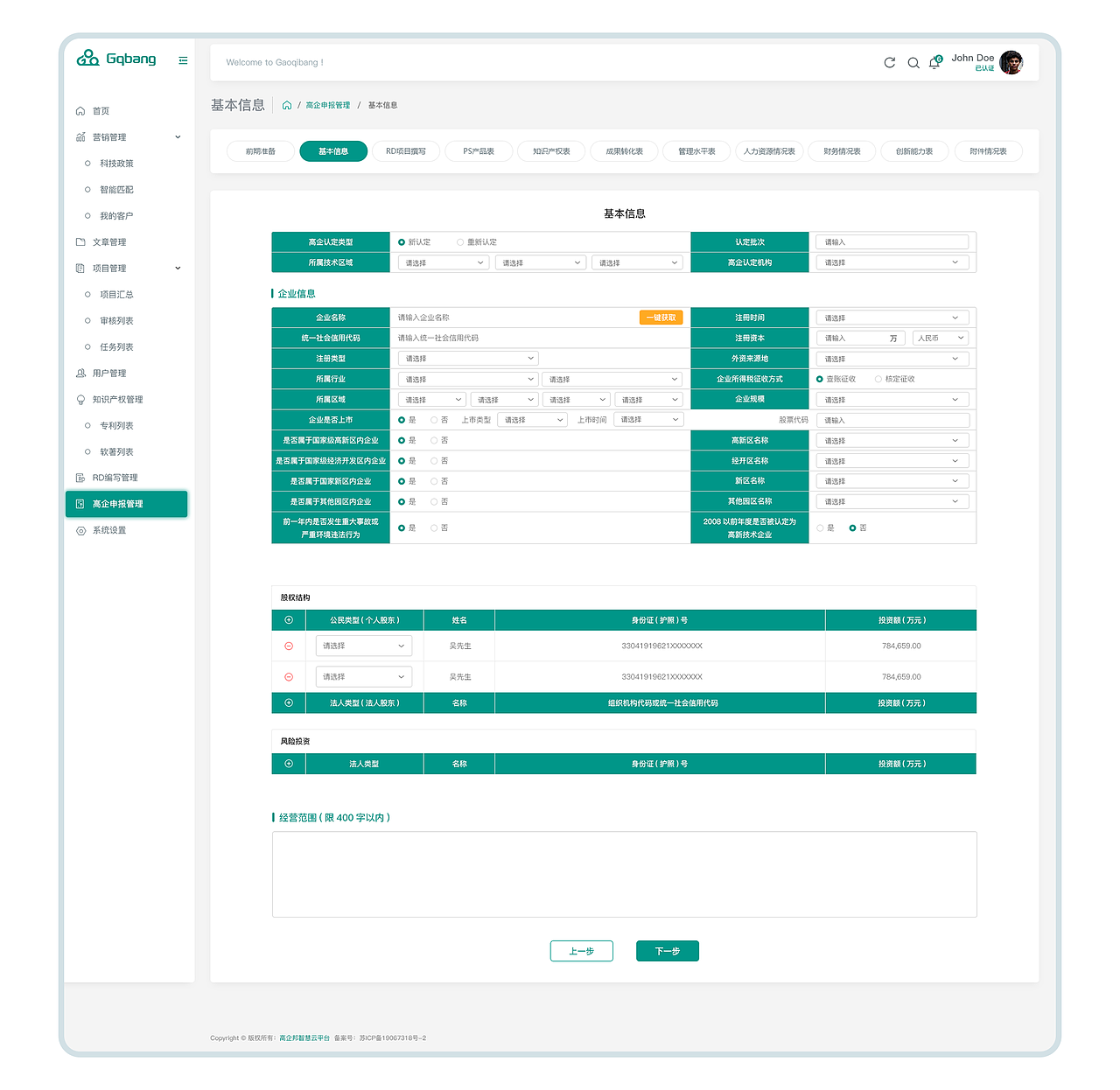Screen dimensions: 1120x1090
Task: Click the 文章管理 folder icon
Action: [x=80, y=242]
